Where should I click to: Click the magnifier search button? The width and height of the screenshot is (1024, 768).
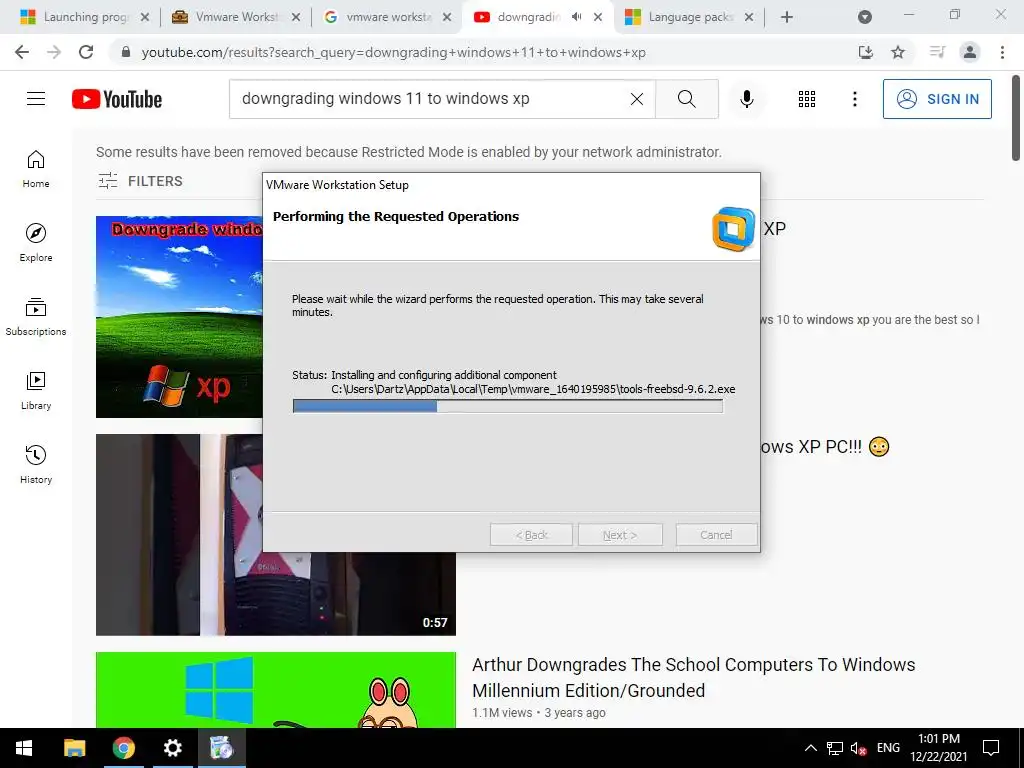[686, 99]
